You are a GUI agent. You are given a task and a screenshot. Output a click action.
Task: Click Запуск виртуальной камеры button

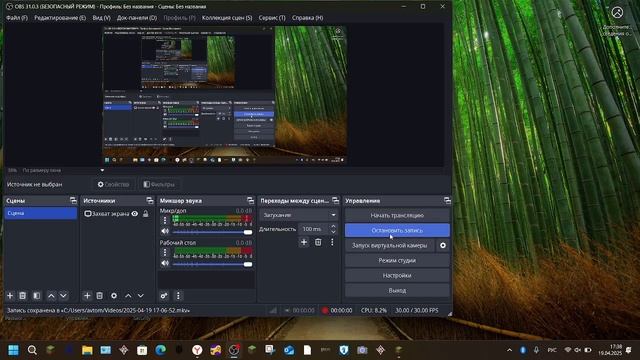click(389, 245)
